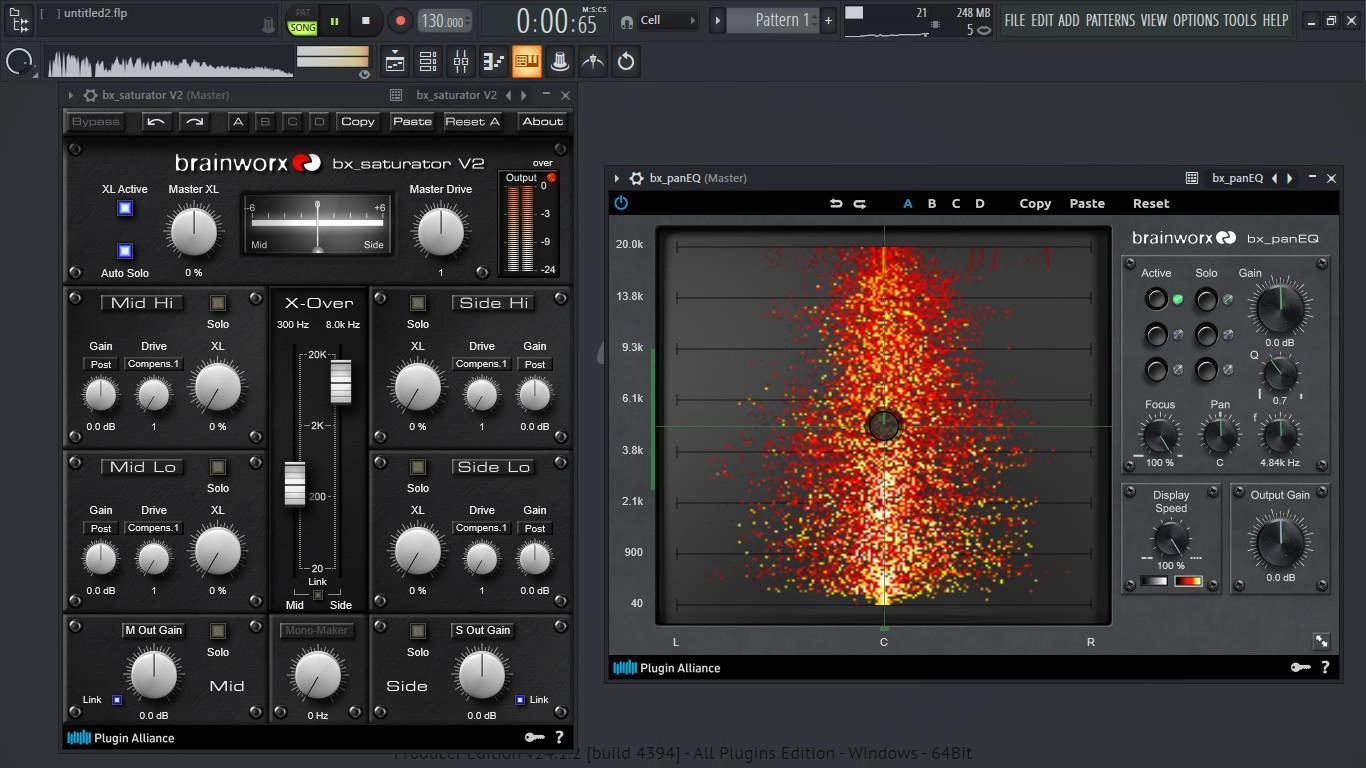
Task: Open Side Lo Gain Post dropdown
Action: 535,528
